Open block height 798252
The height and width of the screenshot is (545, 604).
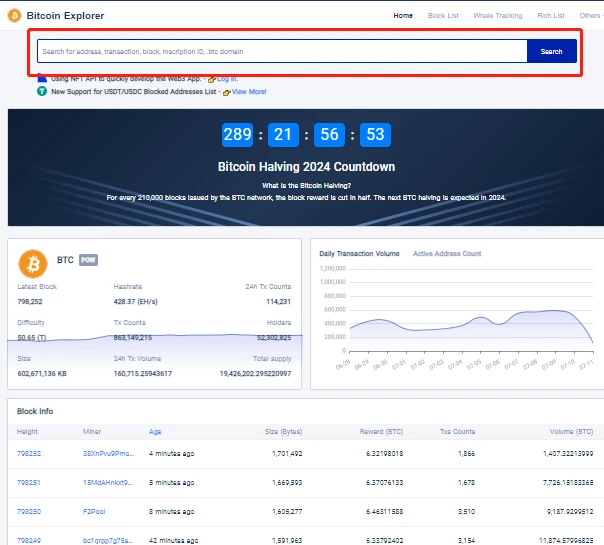29,453
